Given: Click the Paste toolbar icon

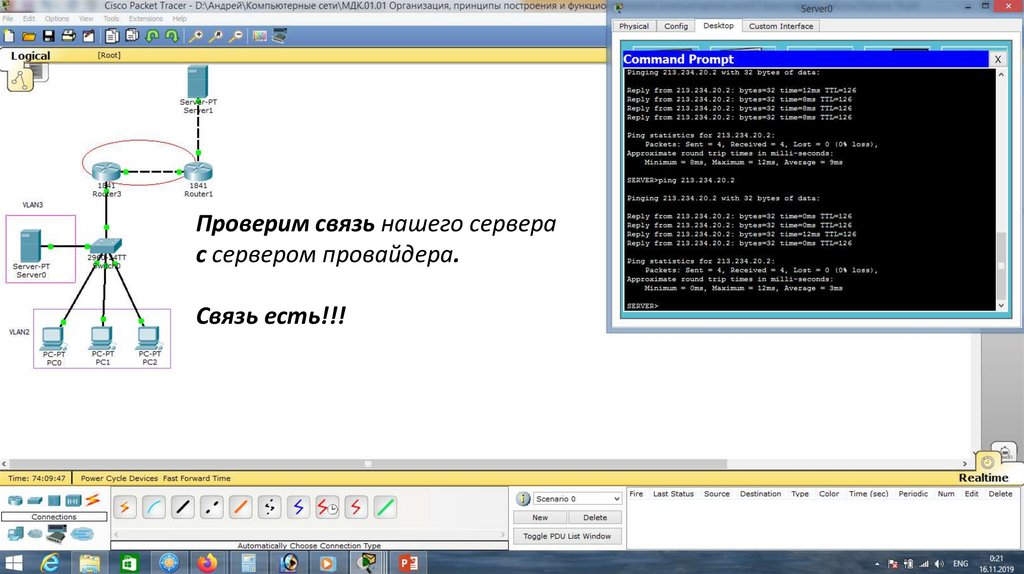Looking at the screenshot, I should coord(132,36).
